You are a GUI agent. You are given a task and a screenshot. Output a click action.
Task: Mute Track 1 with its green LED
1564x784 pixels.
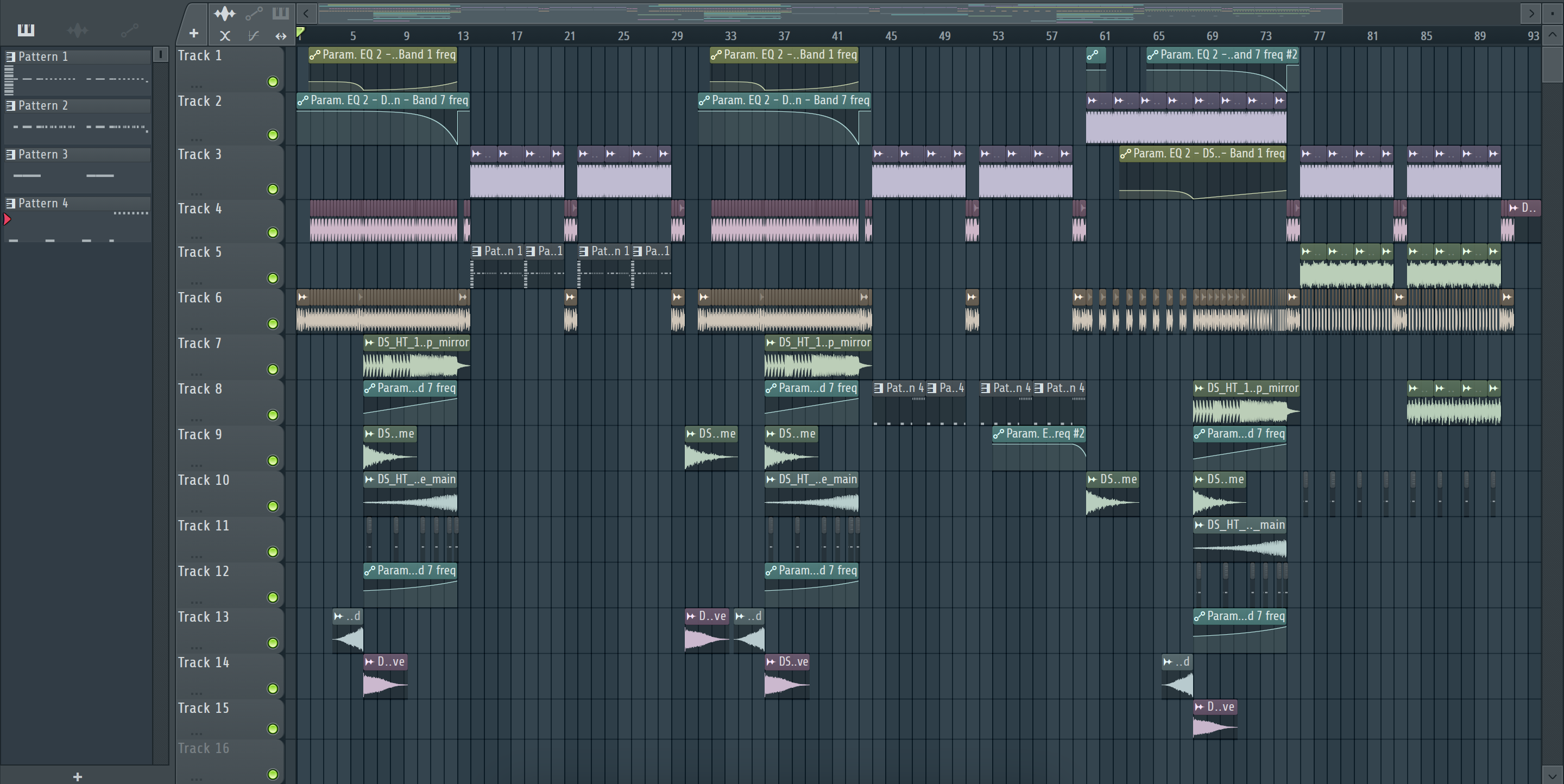[273, 81]
